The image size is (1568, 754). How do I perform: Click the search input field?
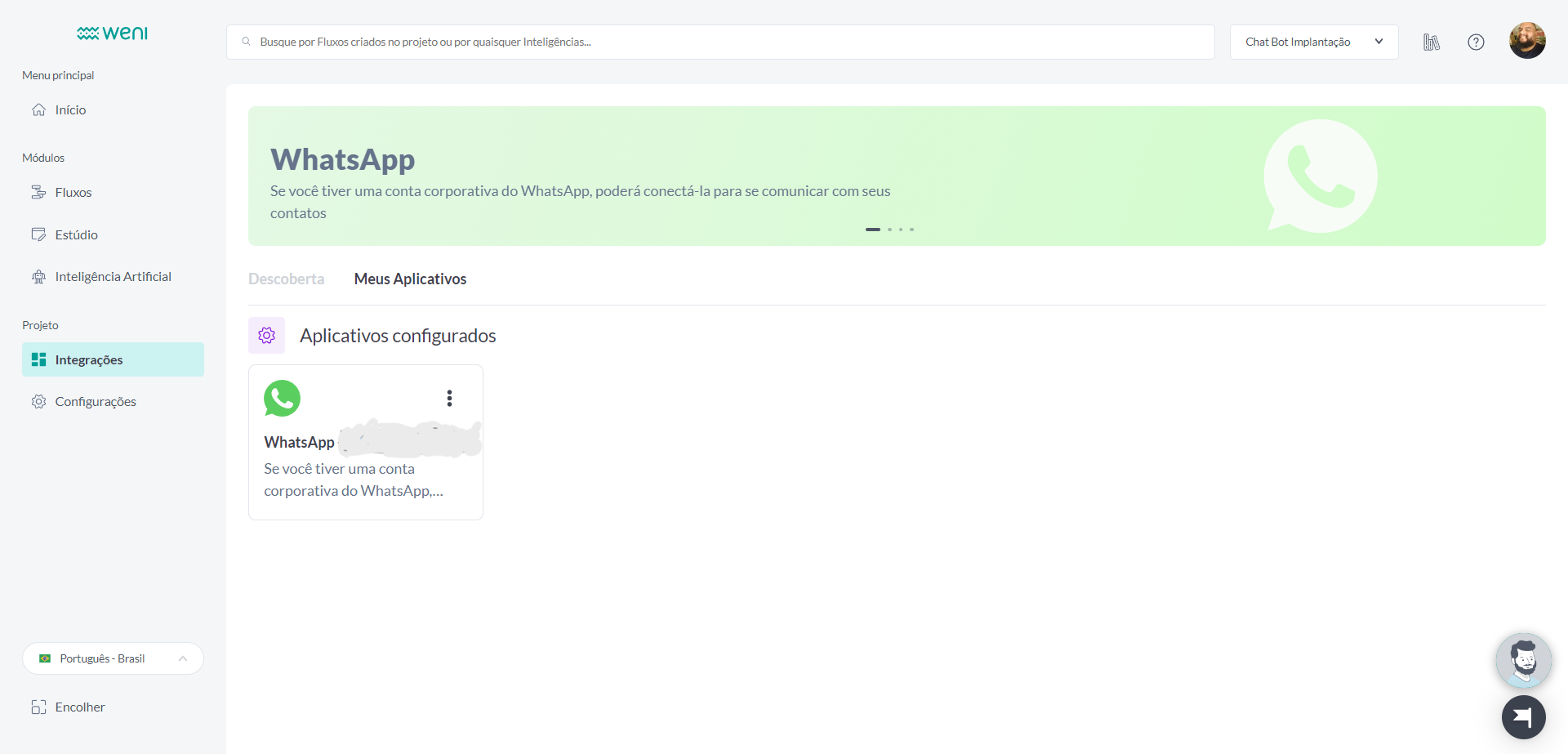coord(719,42)
